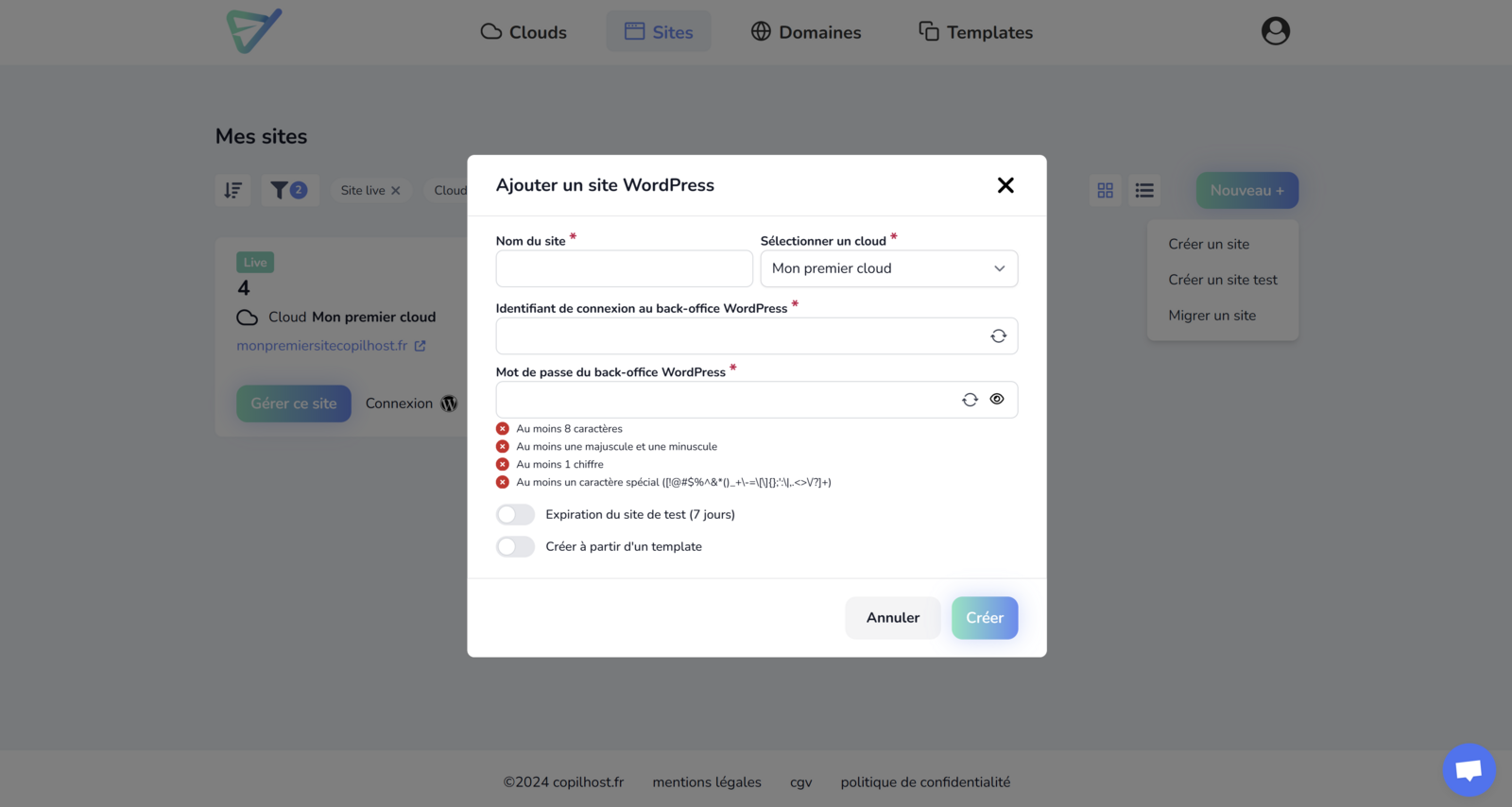The image size is (1512, 807).
Task: Focus the Identifiant de connexion field
Action: tap(757, 336)
